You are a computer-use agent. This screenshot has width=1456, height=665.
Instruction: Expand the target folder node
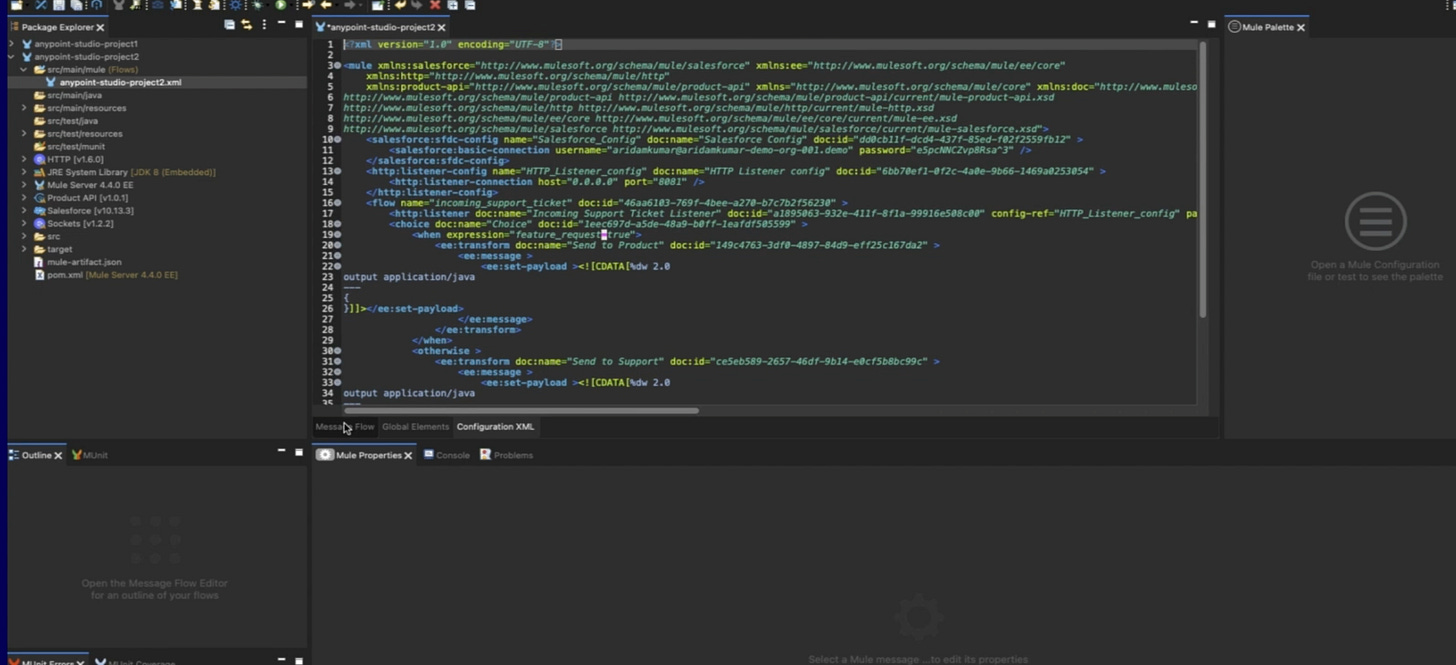click(x=24, y=249)
